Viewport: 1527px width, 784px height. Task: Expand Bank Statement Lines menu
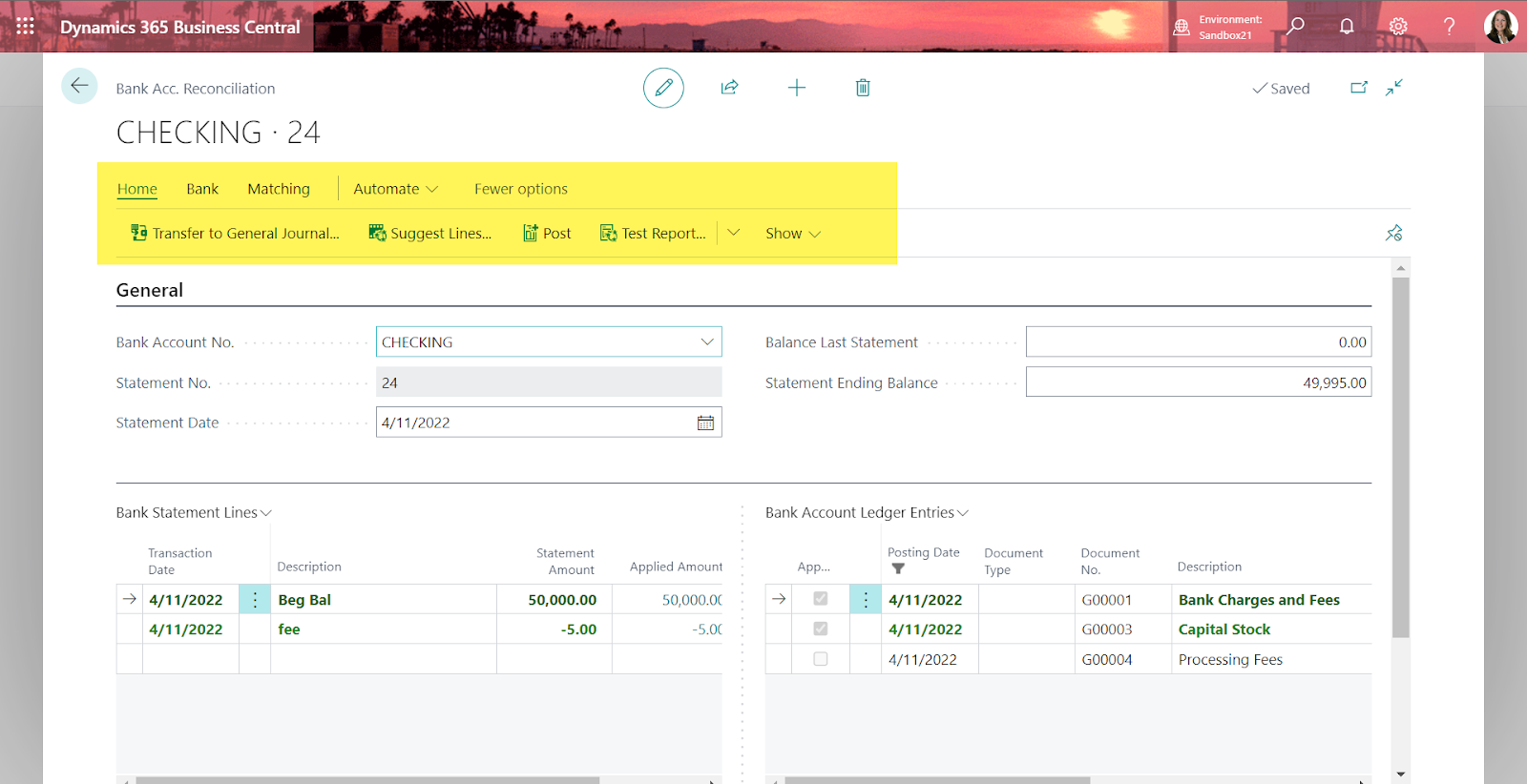tap(194, 512)
